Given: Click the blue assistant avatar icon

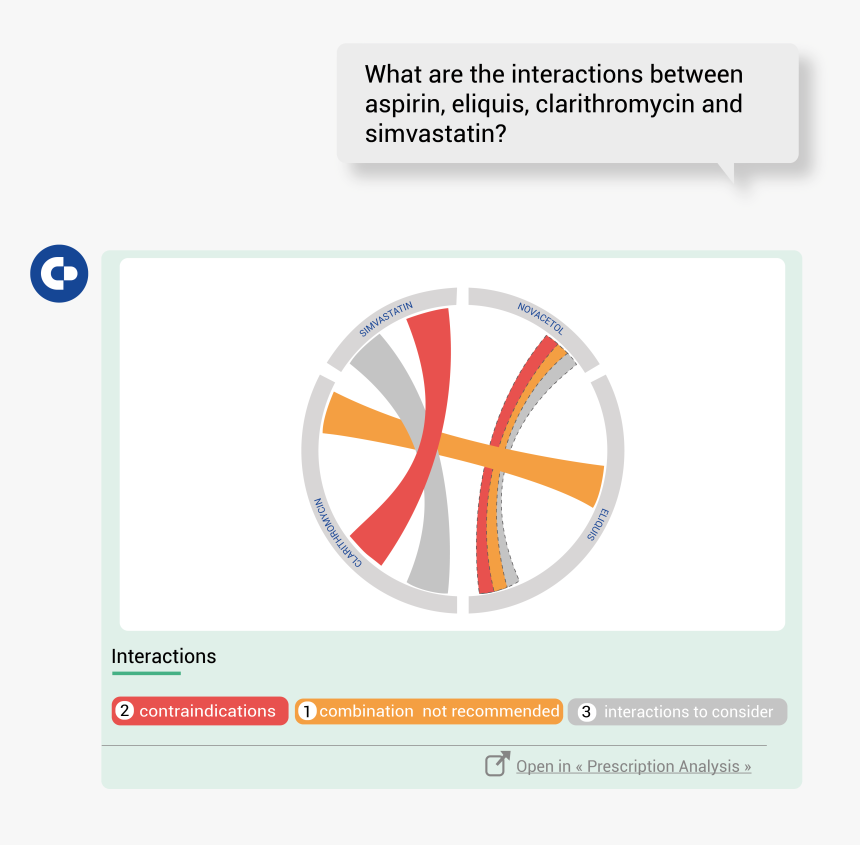Looking at the screenshot, I should [59, 273].
